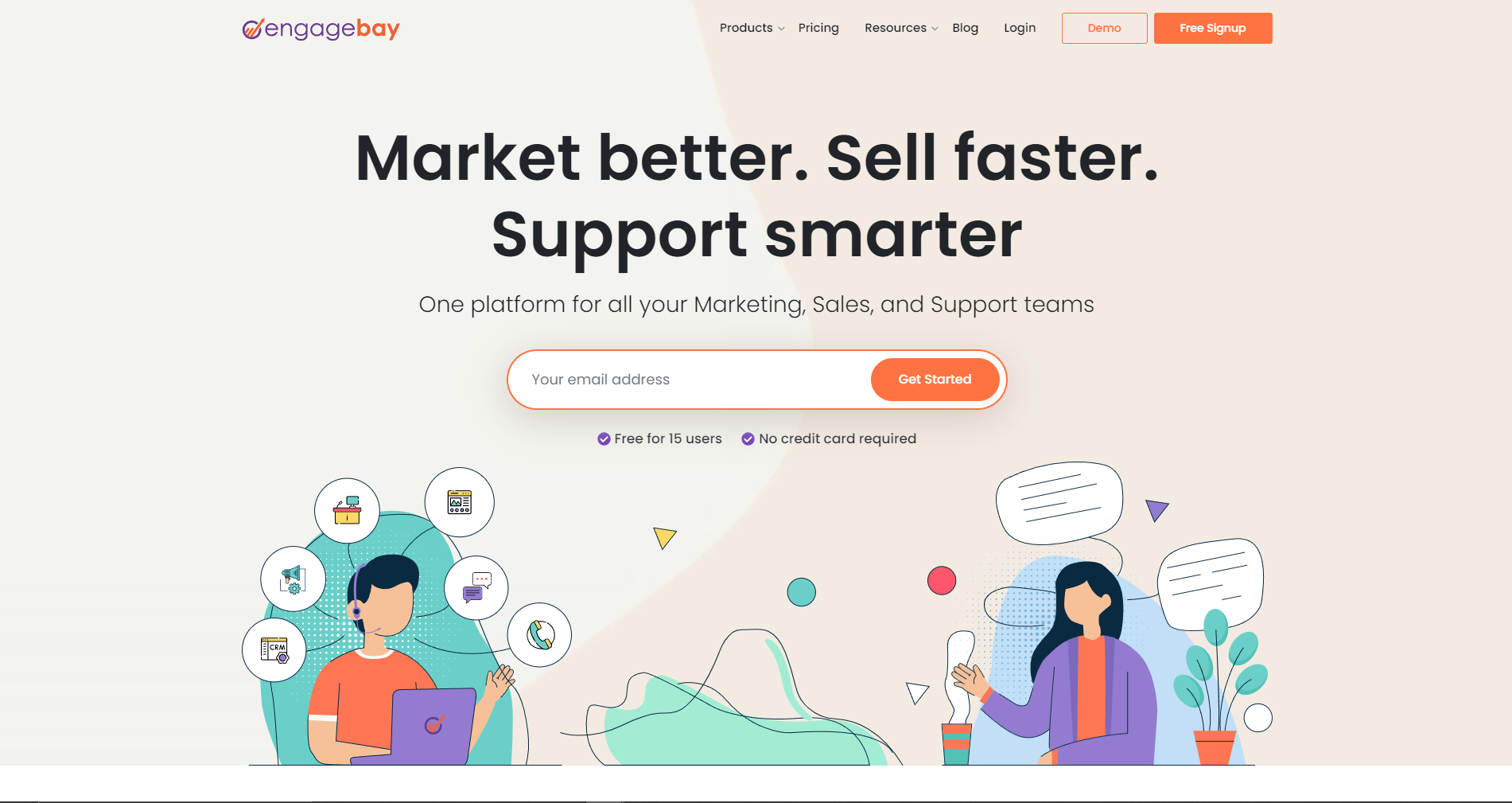The height and width of the screenshot is (803, 1512).
Task: Click the web page layout icon
Action: click(x=460, y=502)
